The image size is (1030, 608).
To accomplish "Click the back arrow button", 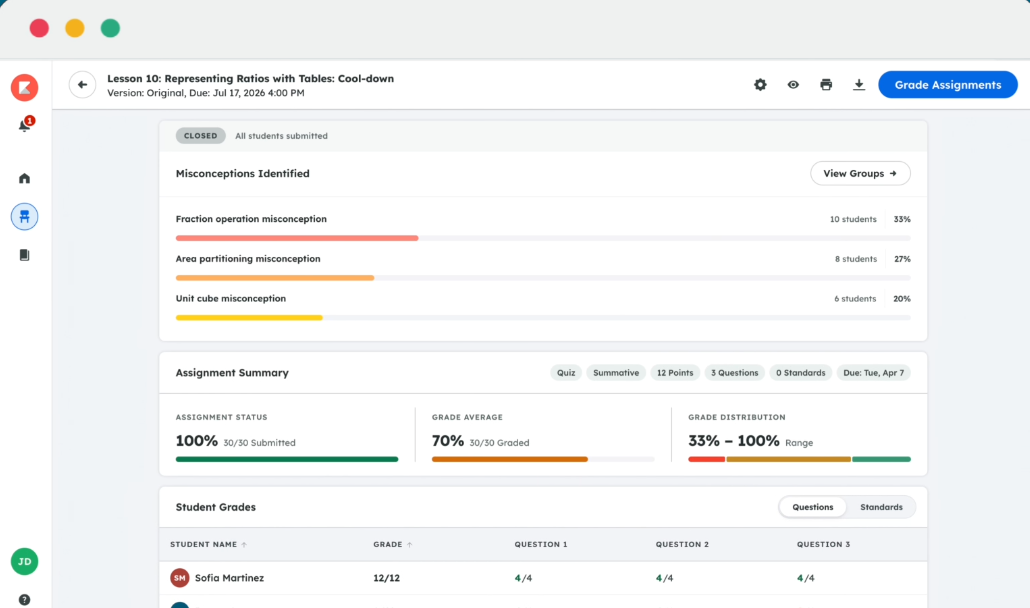I will (82, 85).
